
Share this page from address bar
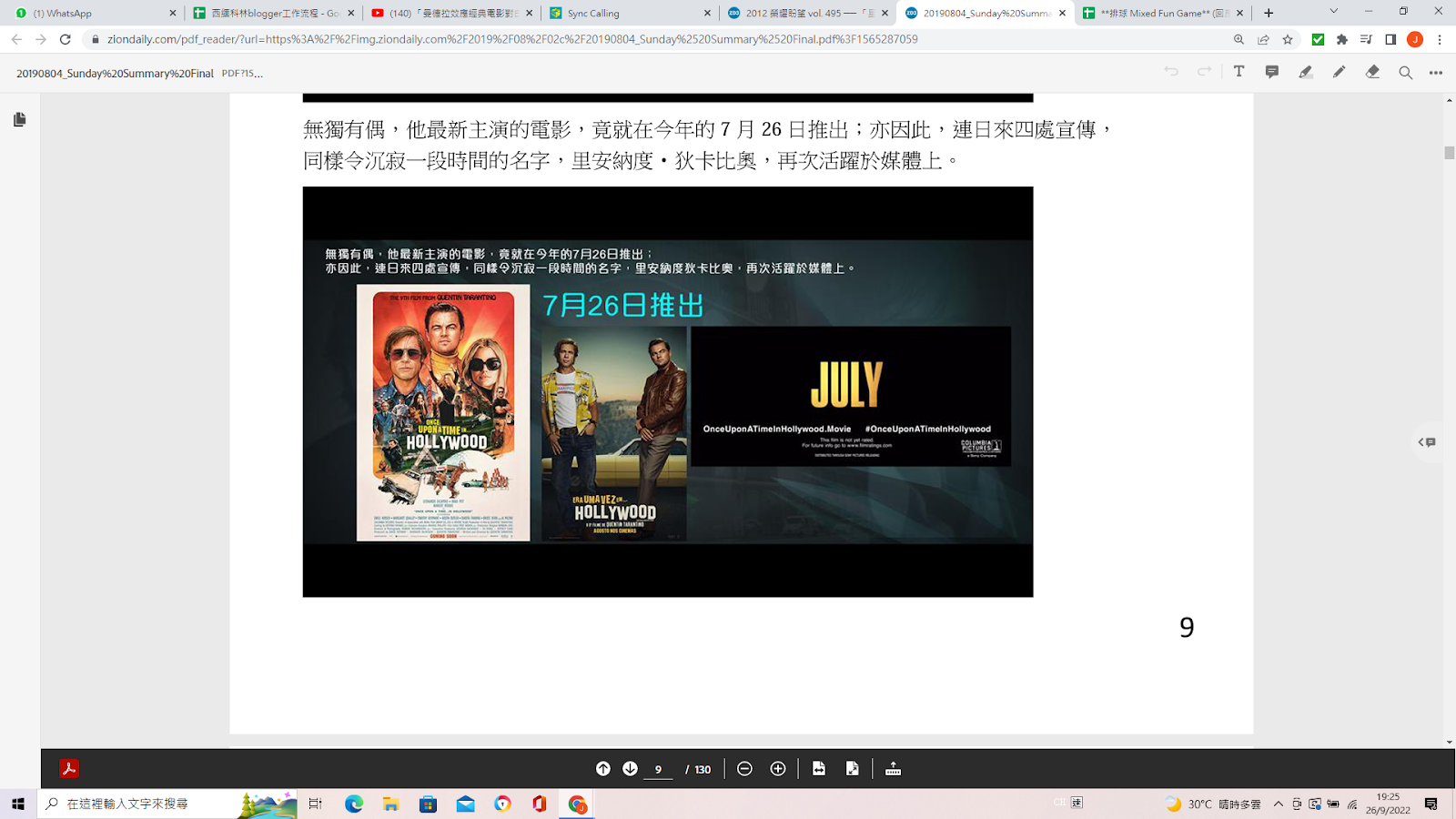pos(1263,39)
